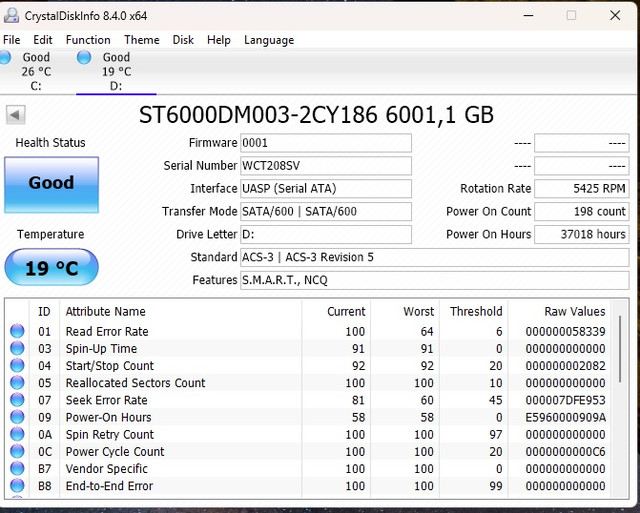Click the 19 °C temperature button
The height and width of the screenshot is (513, 640).
click(x=51, y=267)
